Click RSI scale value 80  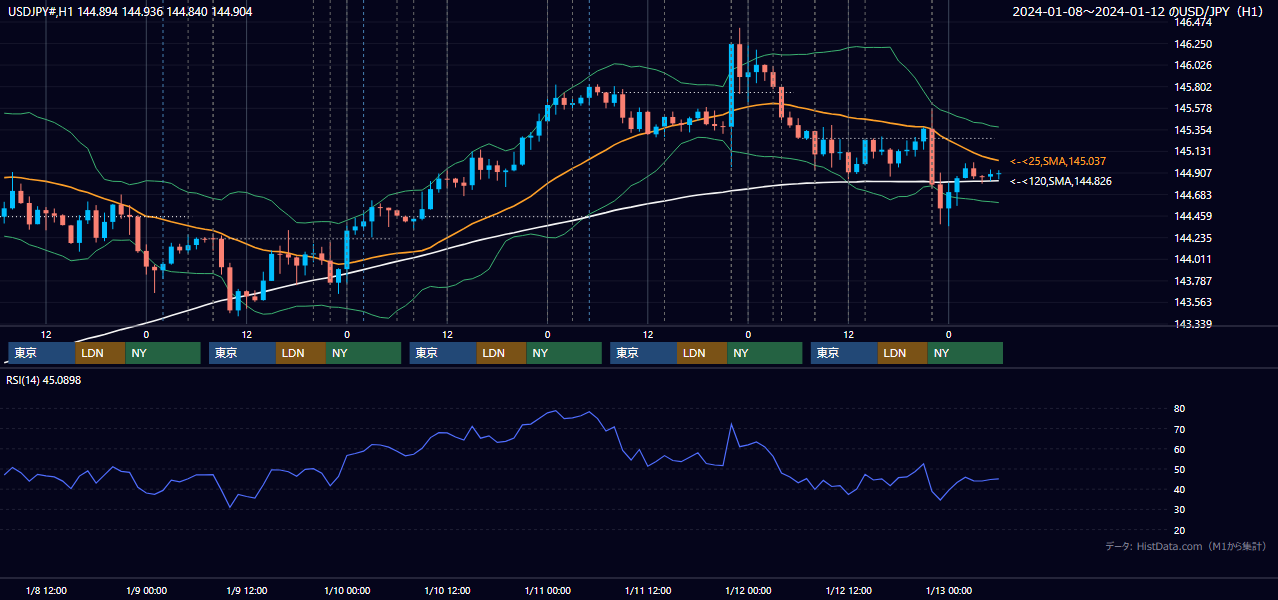(1179, 409)
